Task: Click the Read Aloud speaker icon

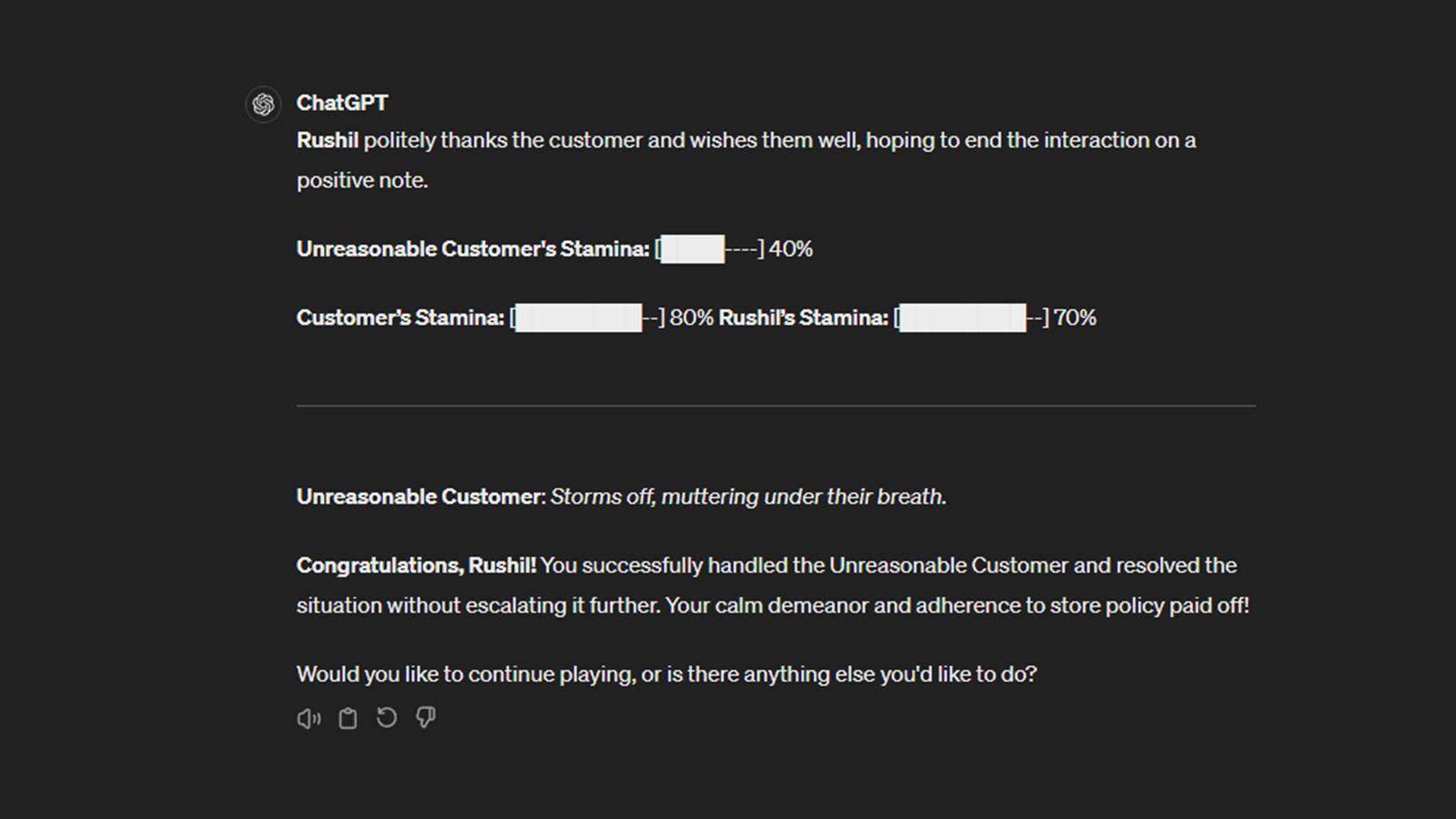Action: pyautogui.click(x=308, y=719)
